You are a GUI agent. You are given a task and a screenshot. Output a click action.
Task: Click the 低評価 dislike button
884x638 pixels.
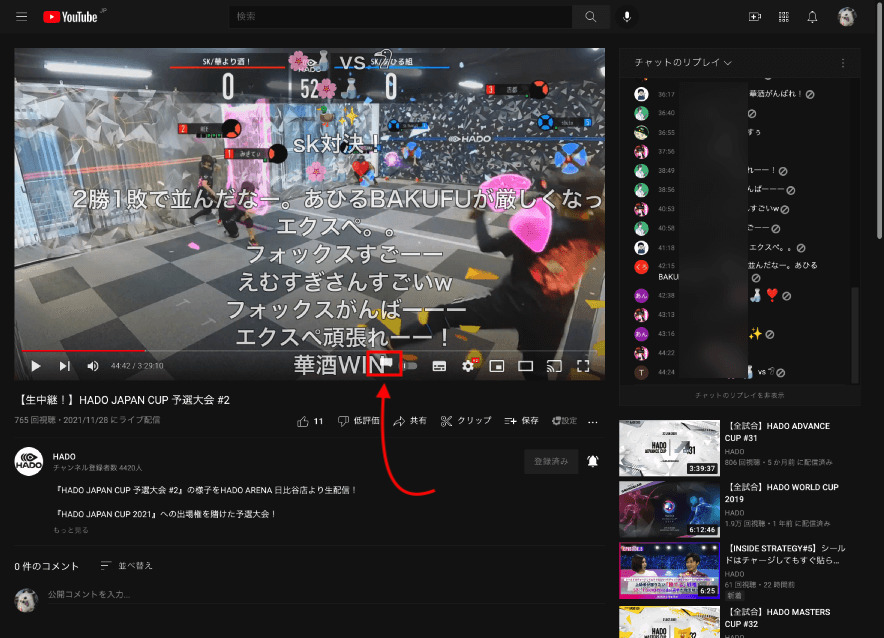pos(359,421)
